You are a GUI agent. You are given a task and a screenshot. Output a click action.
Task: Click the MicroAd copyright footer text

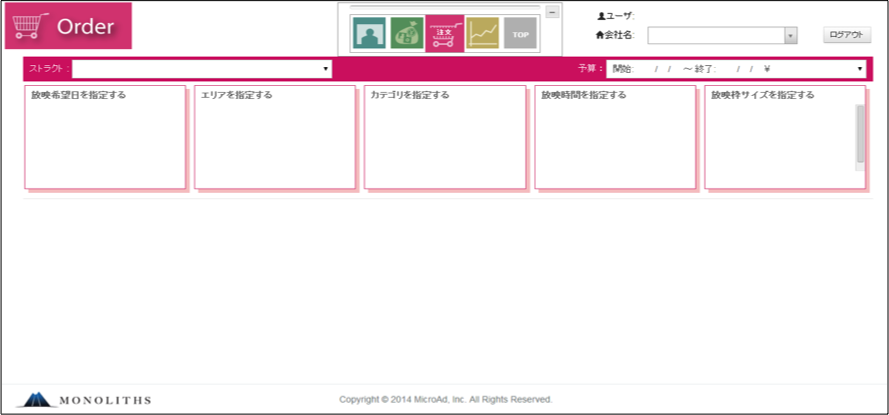click(x=445, y=399)
